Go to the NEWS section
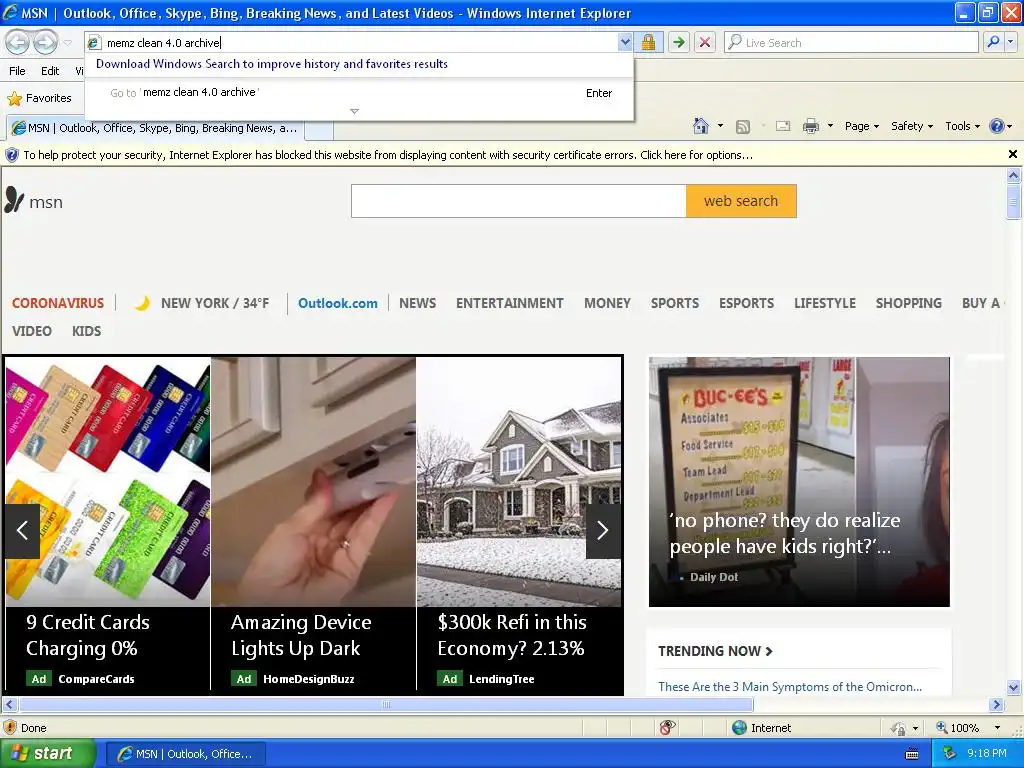1024x768 pixels. (417, 303)
